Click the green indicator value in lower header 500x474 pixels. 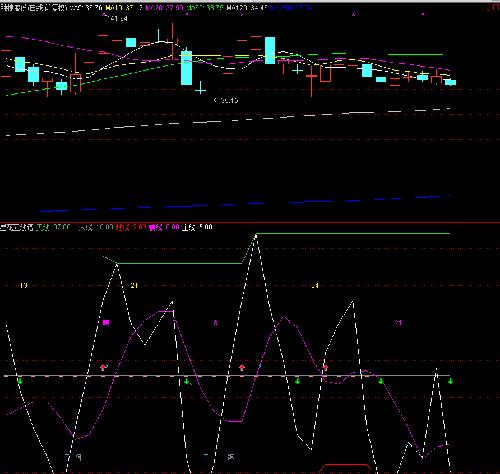coord(53,228)
